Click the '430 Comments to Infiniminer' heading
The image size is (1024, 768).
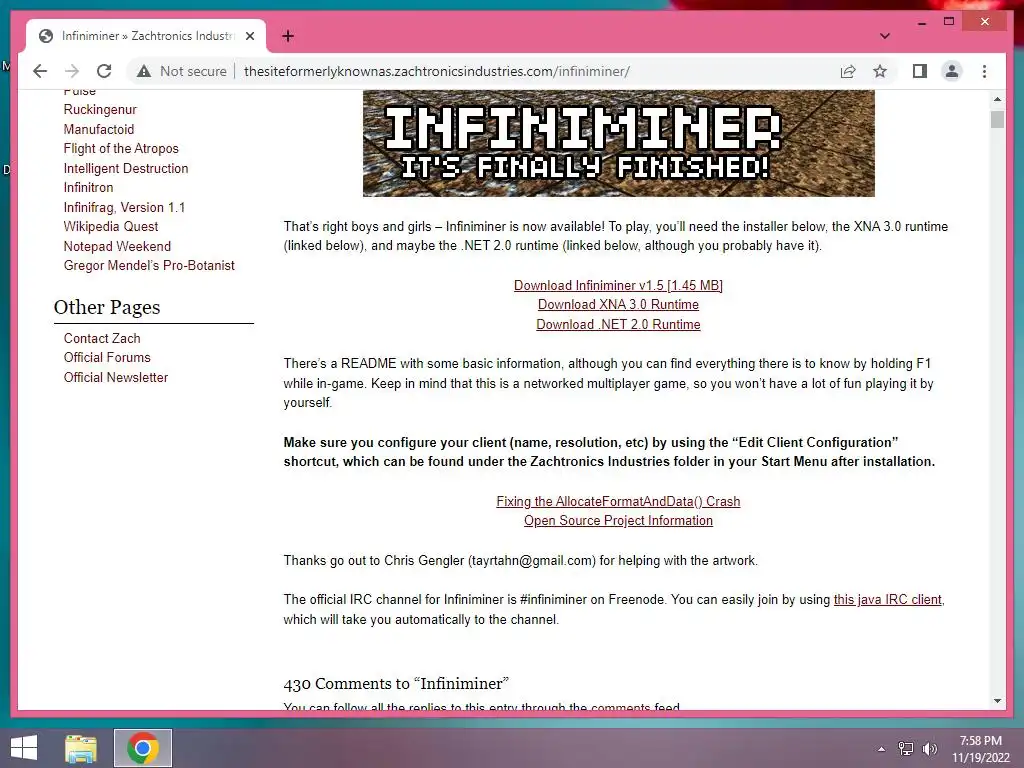click(x=396, y=684)
